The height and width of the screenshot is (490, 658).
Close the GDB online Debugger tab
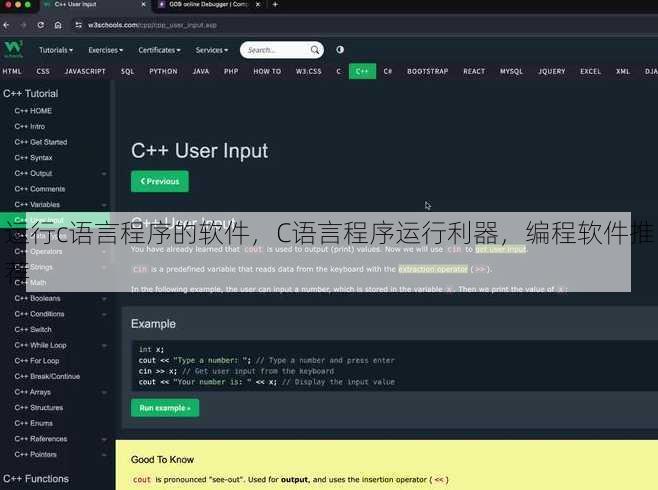pos(258,4)
